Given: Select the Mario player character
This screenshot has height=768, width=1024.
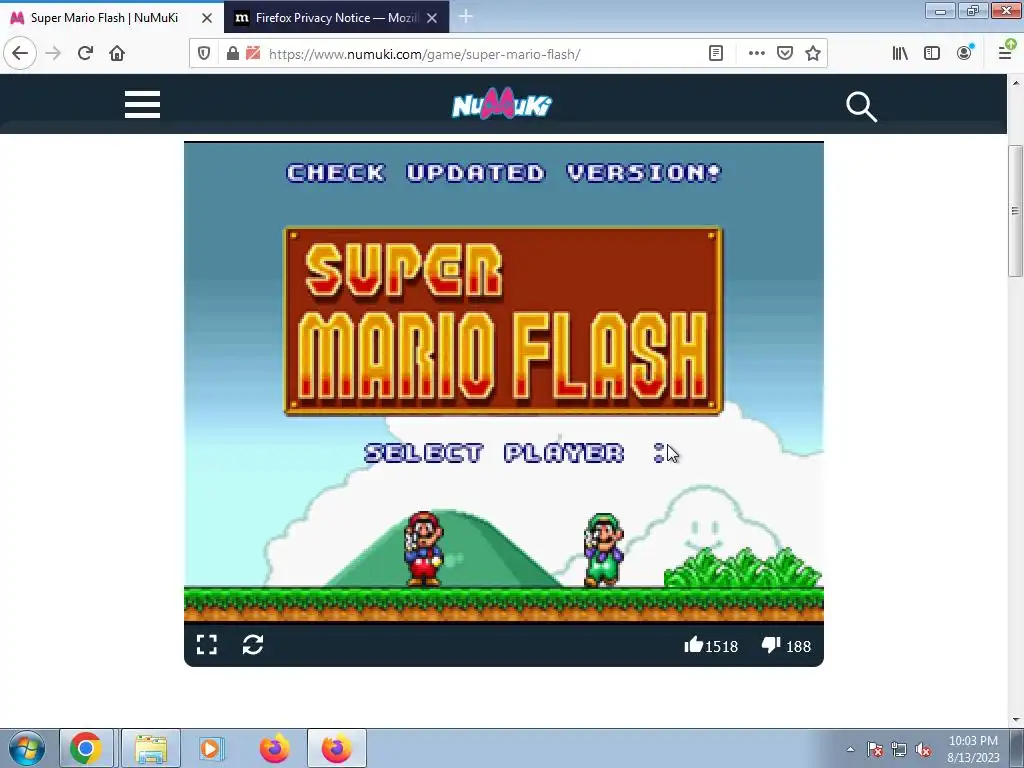Looking at the screenshot, I should (x=423, y=549).
